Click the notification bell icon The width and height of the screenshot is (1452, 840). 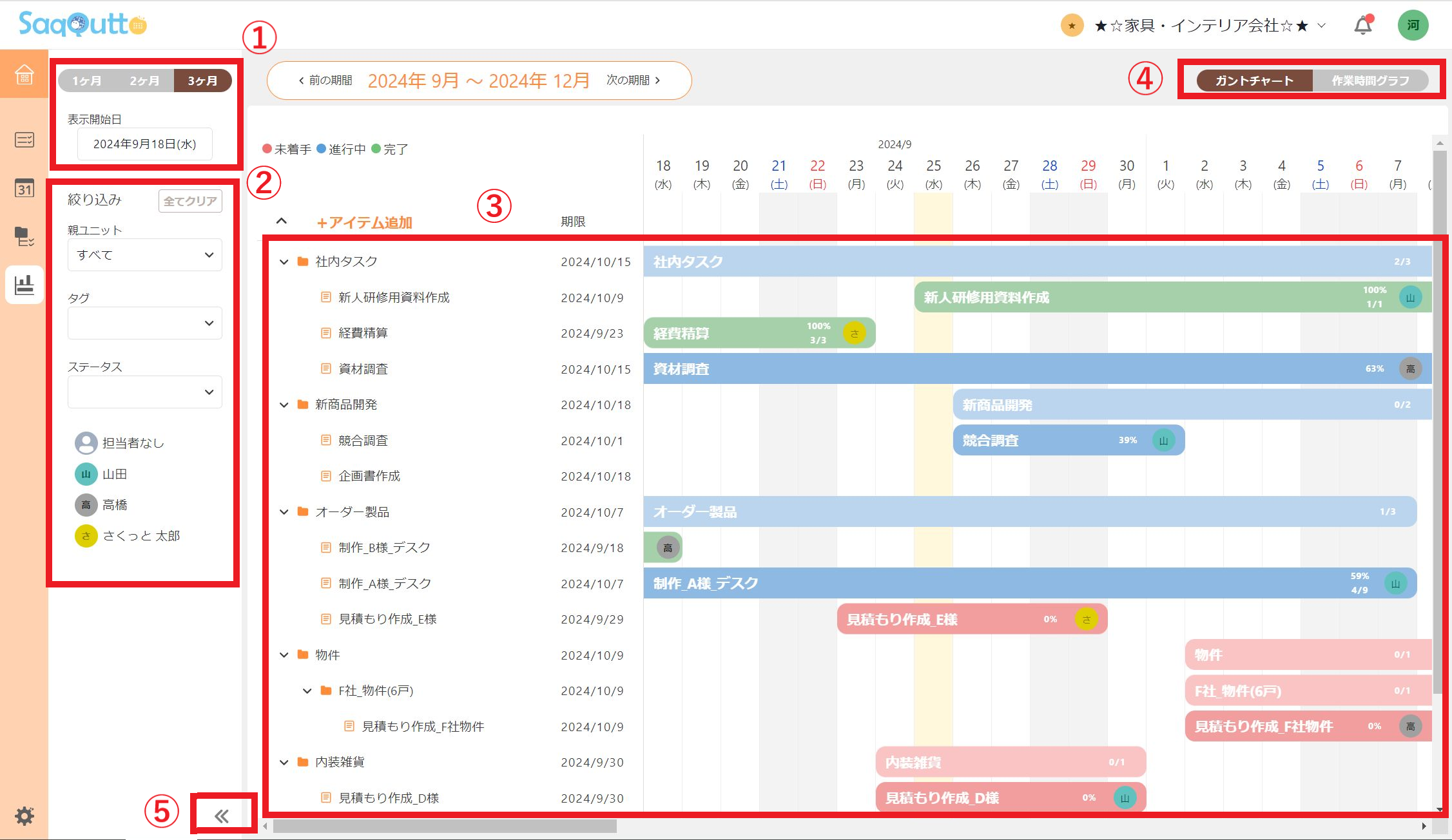[x=1362, y=26]
